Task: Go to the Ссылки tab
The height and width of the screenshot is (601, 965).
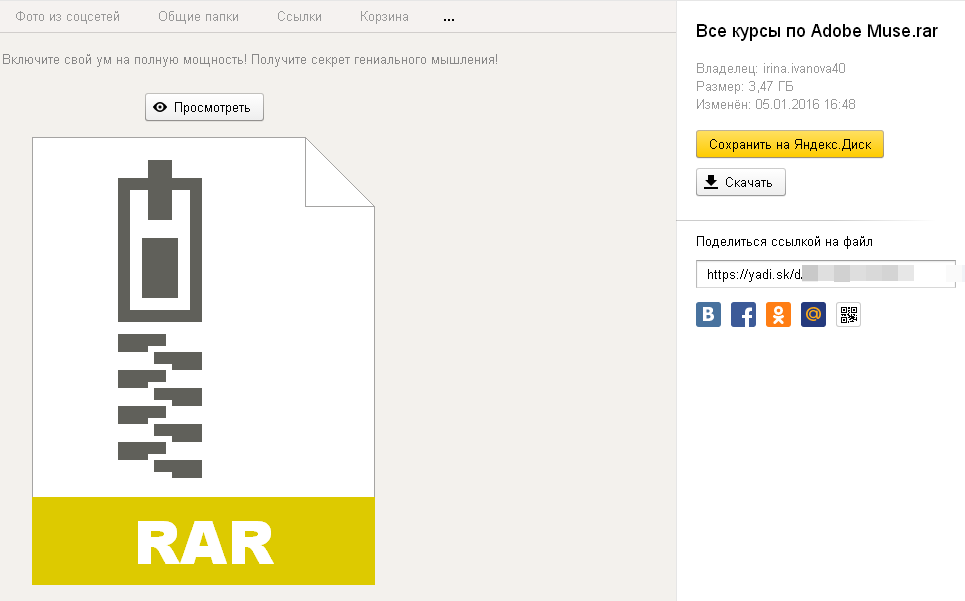Action: [298, 16]
